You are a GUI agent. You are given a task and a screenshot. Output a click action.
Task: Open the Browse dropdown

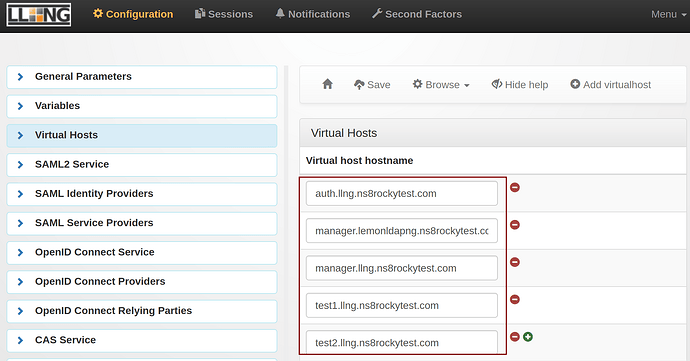(x=441, y=85)
